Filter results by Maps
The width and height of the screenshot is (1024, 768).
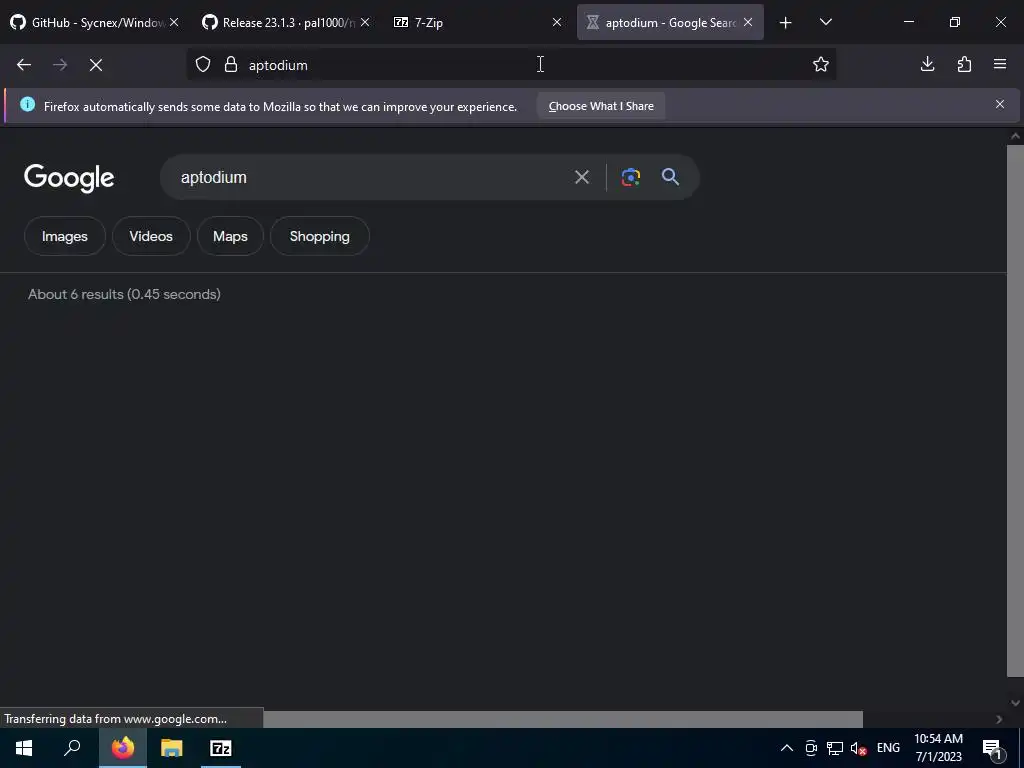231,236
